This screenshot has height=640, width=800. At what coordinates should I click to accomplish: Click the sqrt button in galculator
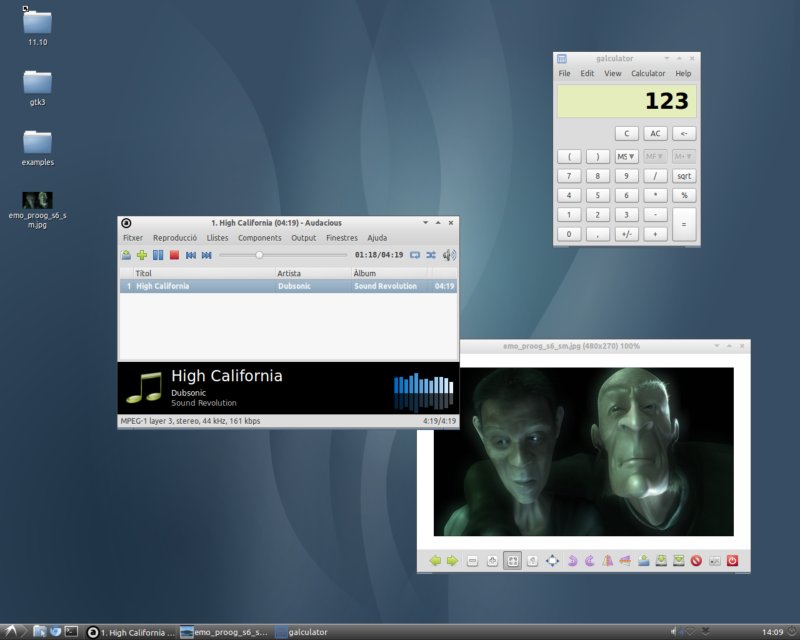[684, 176]
